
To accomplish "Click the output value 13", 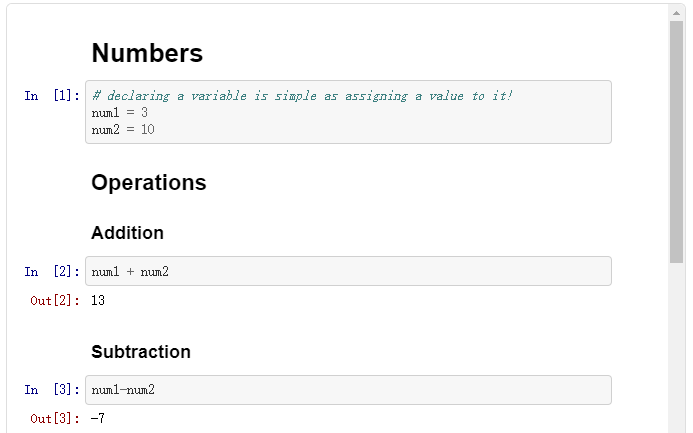I will click(98, 300).
